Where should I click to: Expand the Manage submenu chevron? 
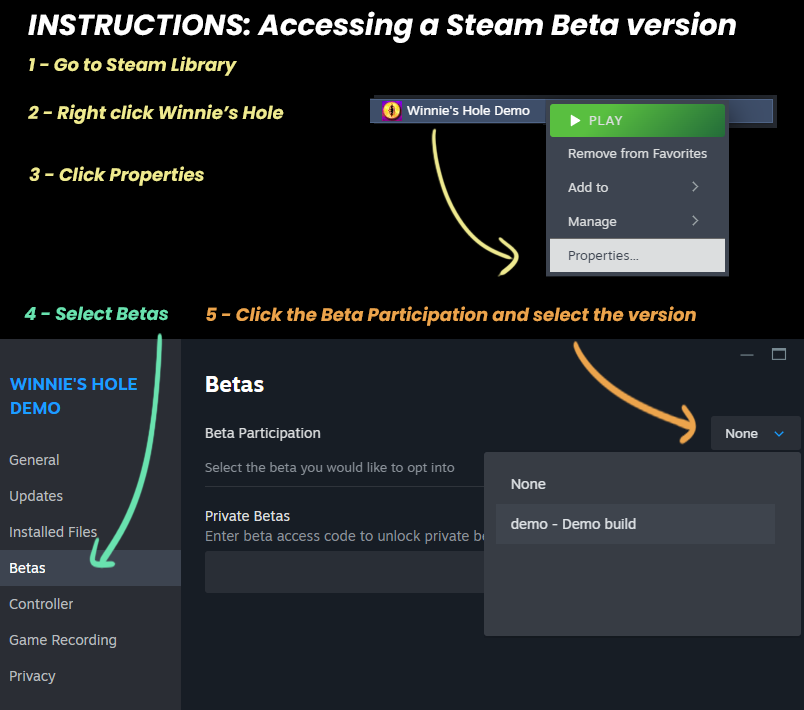point(695,221)
